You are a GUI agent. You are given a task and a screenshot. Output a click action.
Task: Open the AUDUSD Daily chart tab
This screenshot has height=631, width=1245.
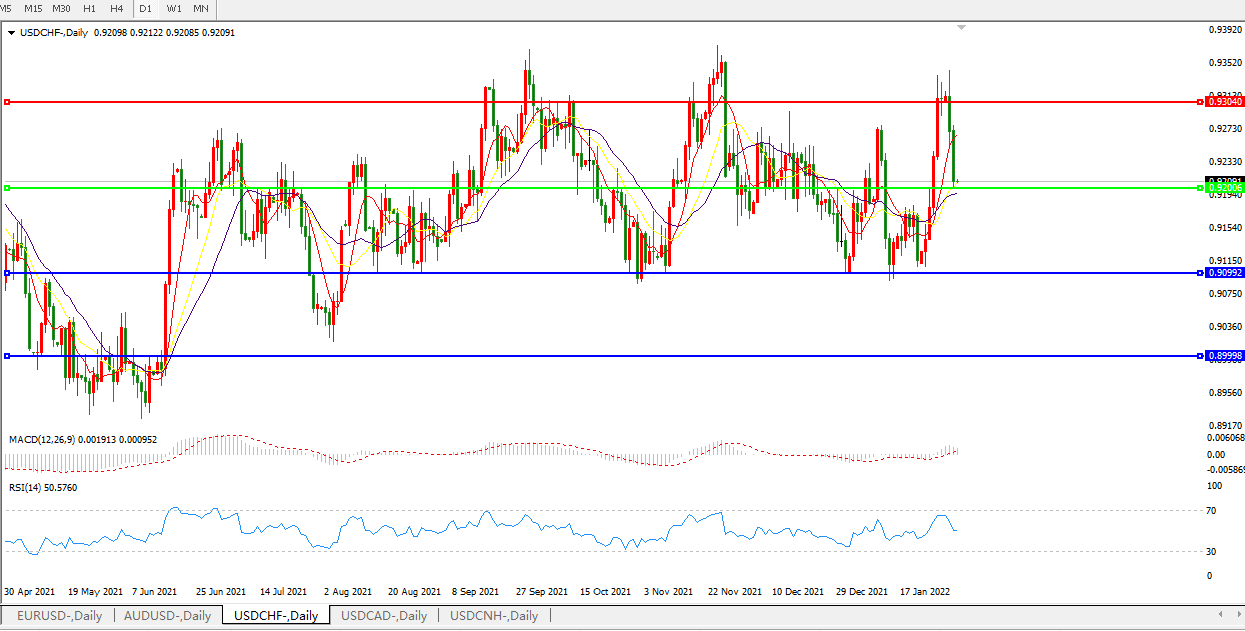tap(167, 616)
